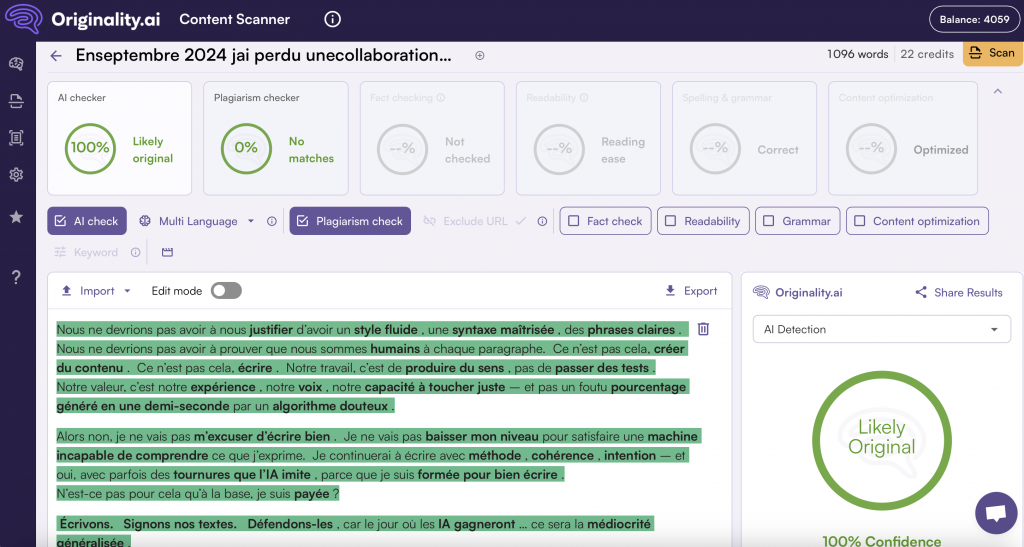1024x547 pixels.
Task: Select the Spelling & grammar card
Action: [x=744, y=138]
